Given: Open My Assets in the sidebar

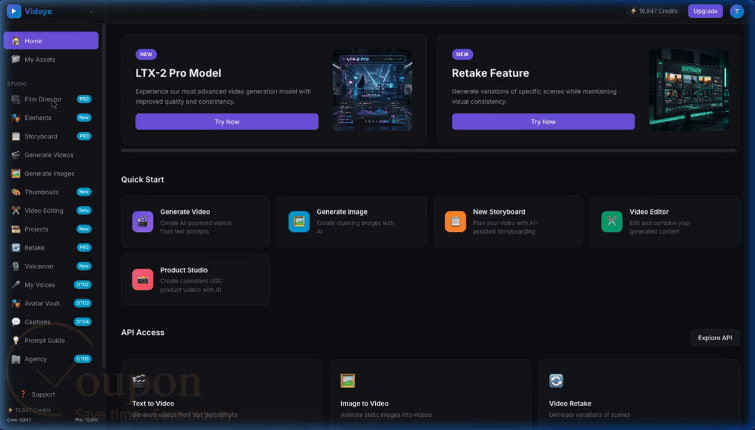Looking at the screenshot, I should (x=51, y=59).
